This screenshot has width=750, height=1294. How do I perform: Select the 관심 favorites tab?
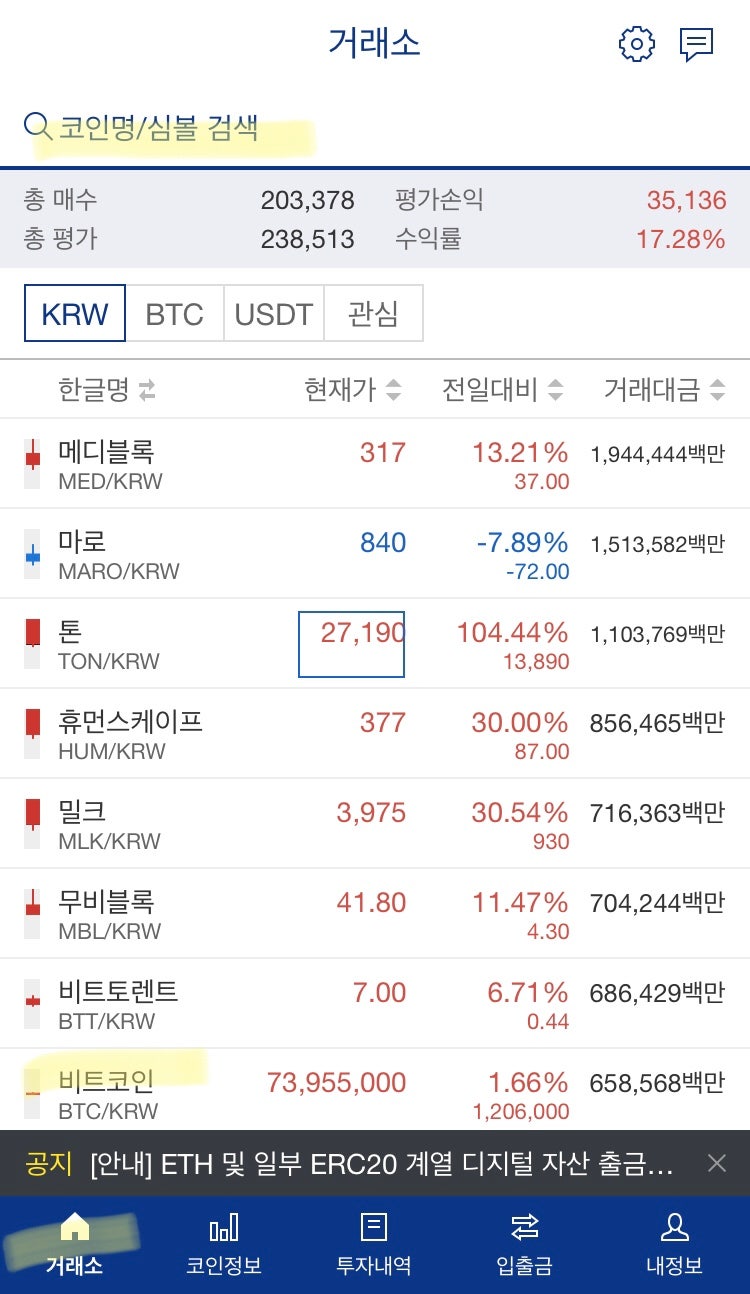tap(373, 314)
